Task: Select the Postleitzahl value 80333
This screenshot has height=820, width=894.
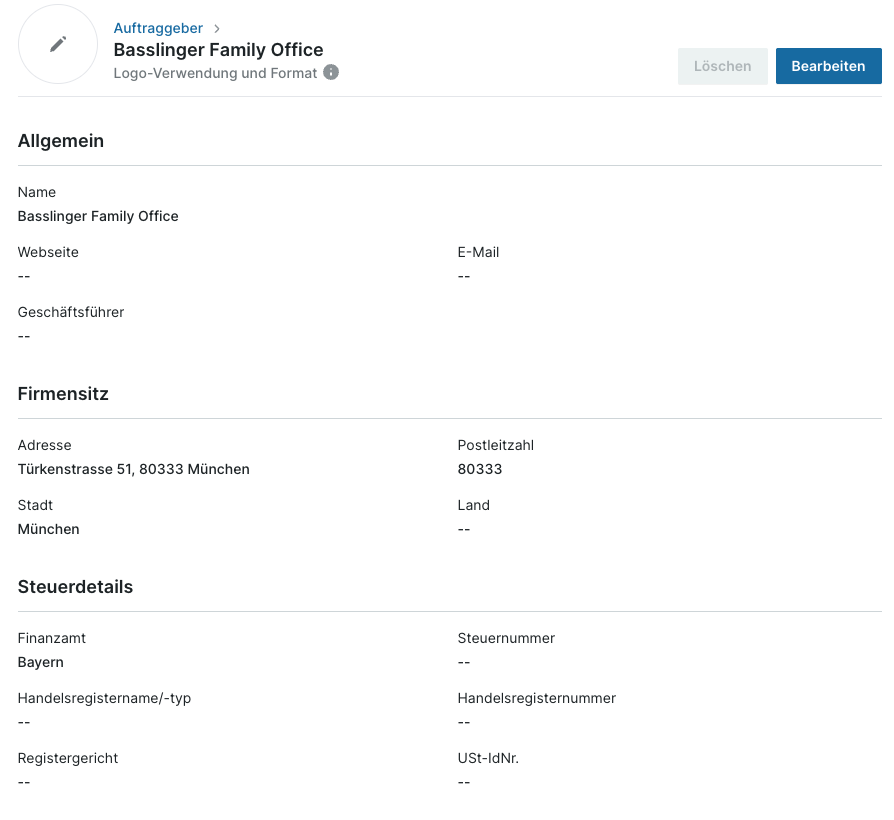Action: click(480, 469)
